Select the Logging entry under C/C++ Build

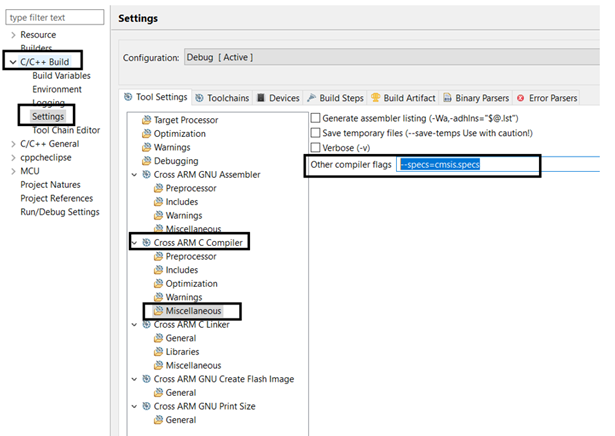pyautogui.click(x=48, y=103)
